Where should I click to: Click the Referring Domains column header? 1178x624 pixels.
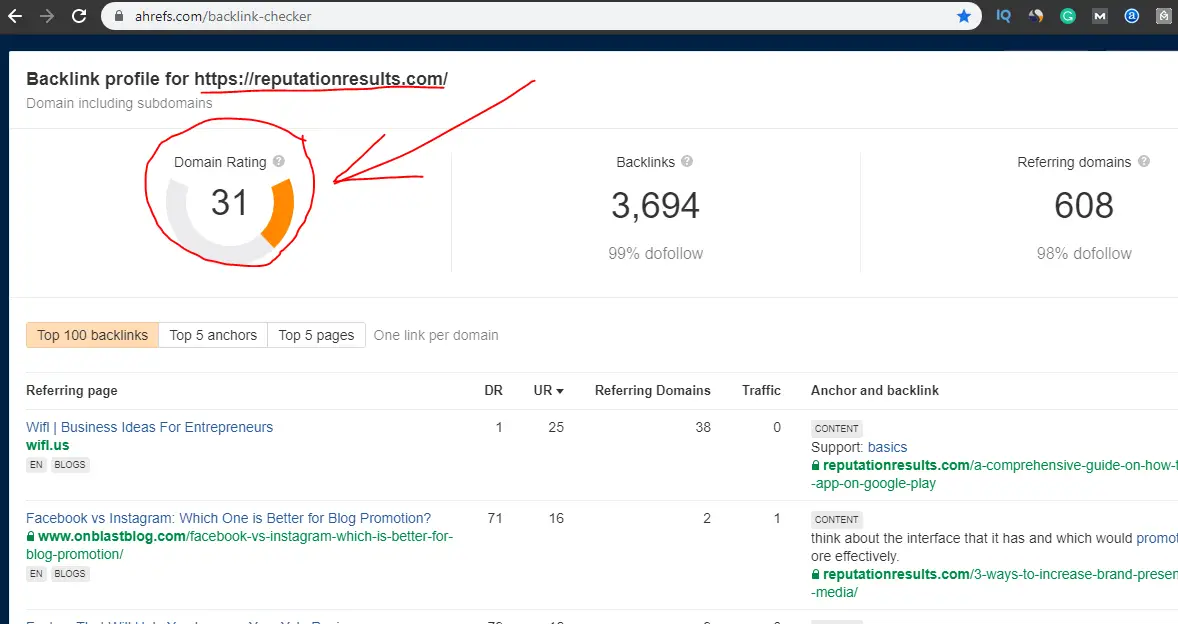tap(653, 390)
